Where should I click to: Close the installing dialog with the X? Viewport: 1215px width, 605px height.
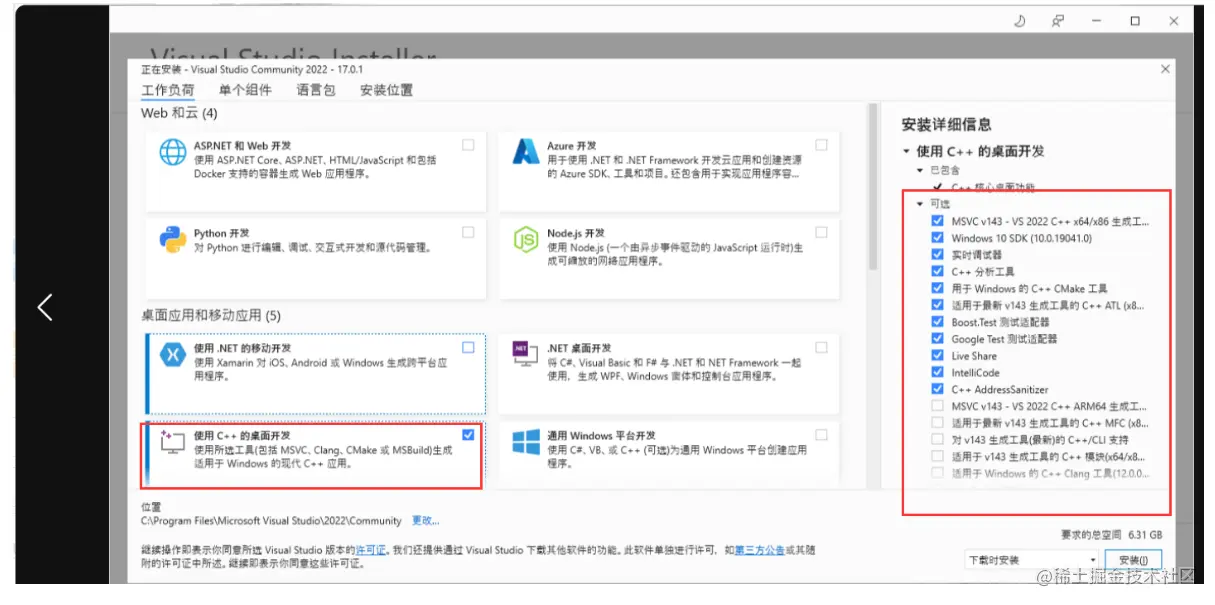click(1165, 69)
